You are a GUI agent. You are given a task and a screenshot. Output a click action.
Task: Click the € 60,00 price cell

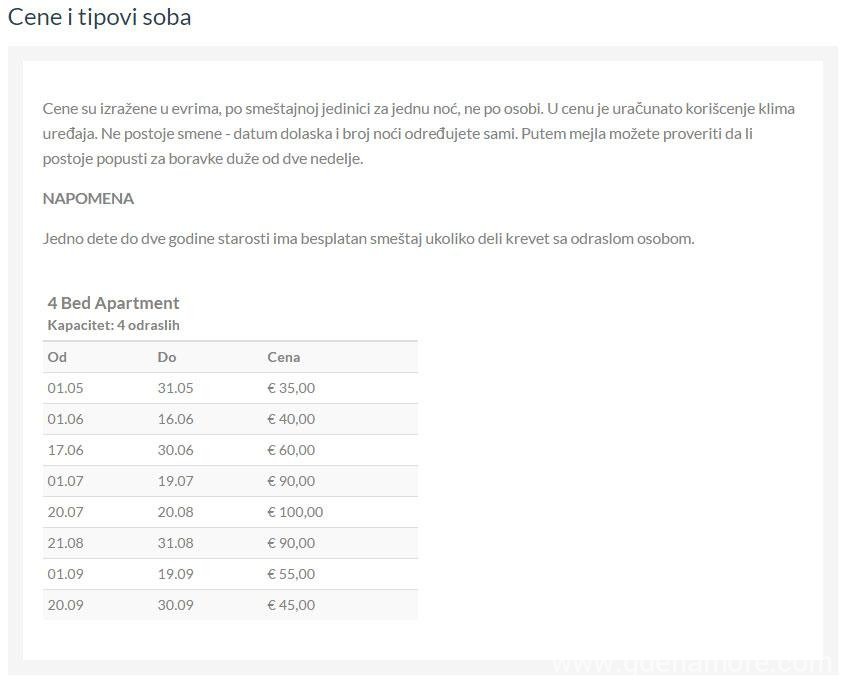pyautogui.click(x=291, y=450)
